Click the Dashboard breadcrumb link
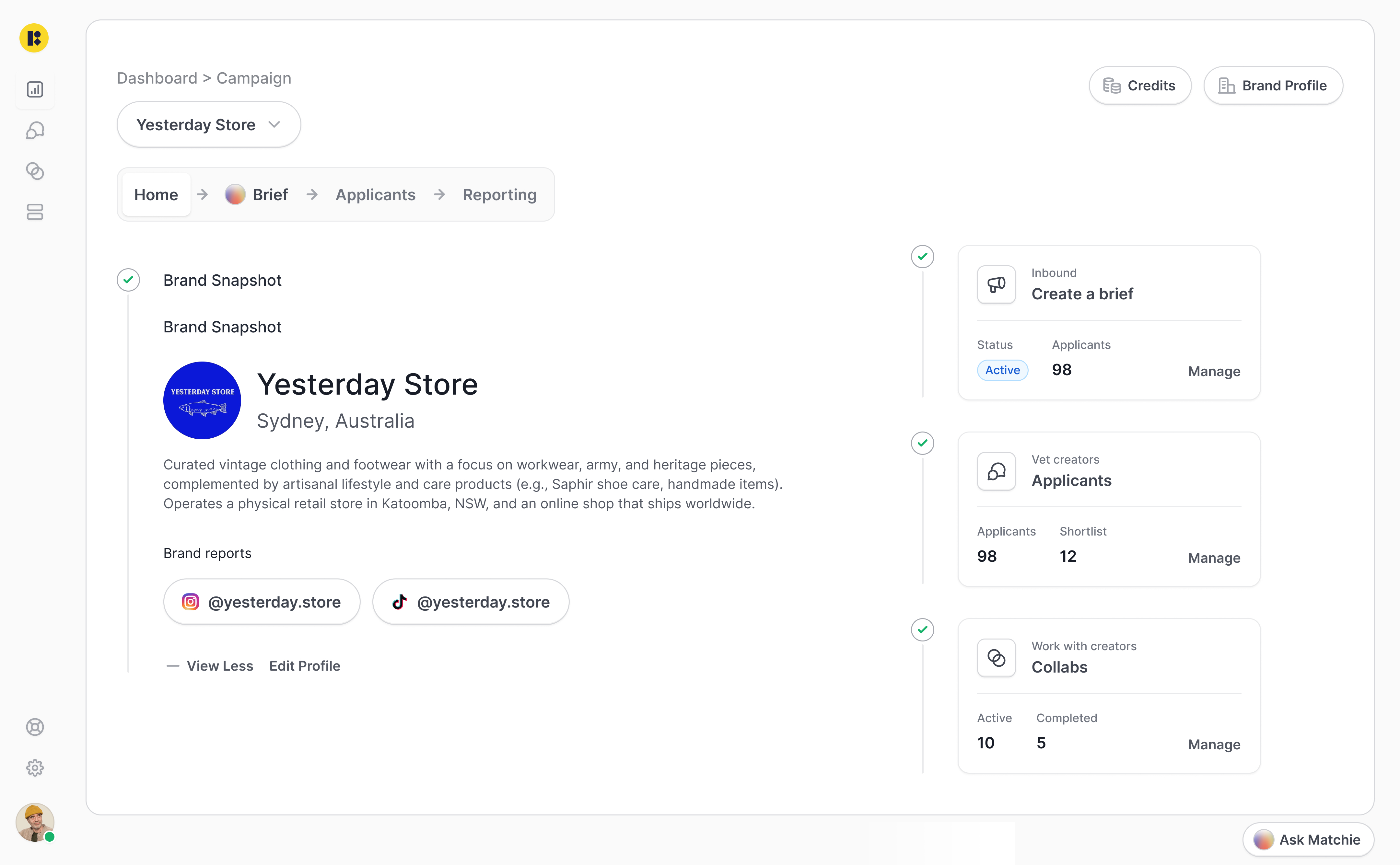 pyautogui.click(x=157, y=78)
